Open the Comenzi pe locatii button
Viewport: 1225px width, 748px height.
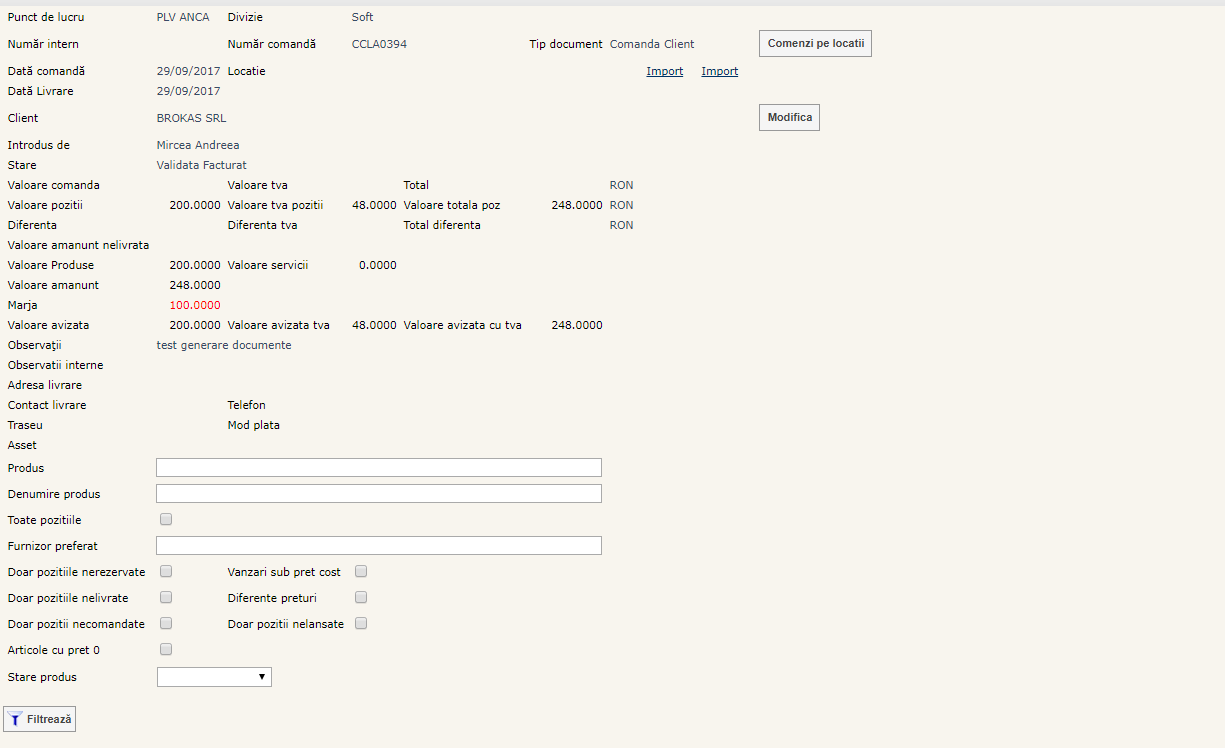coord(815,44)
